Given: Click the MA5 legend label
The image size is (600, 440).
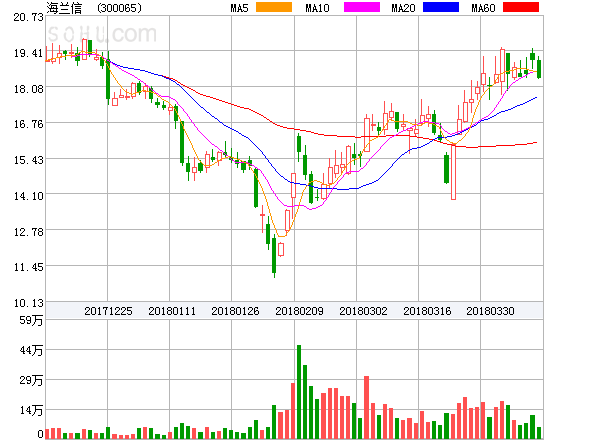Looking at the screenshot, I should [240, 8].
